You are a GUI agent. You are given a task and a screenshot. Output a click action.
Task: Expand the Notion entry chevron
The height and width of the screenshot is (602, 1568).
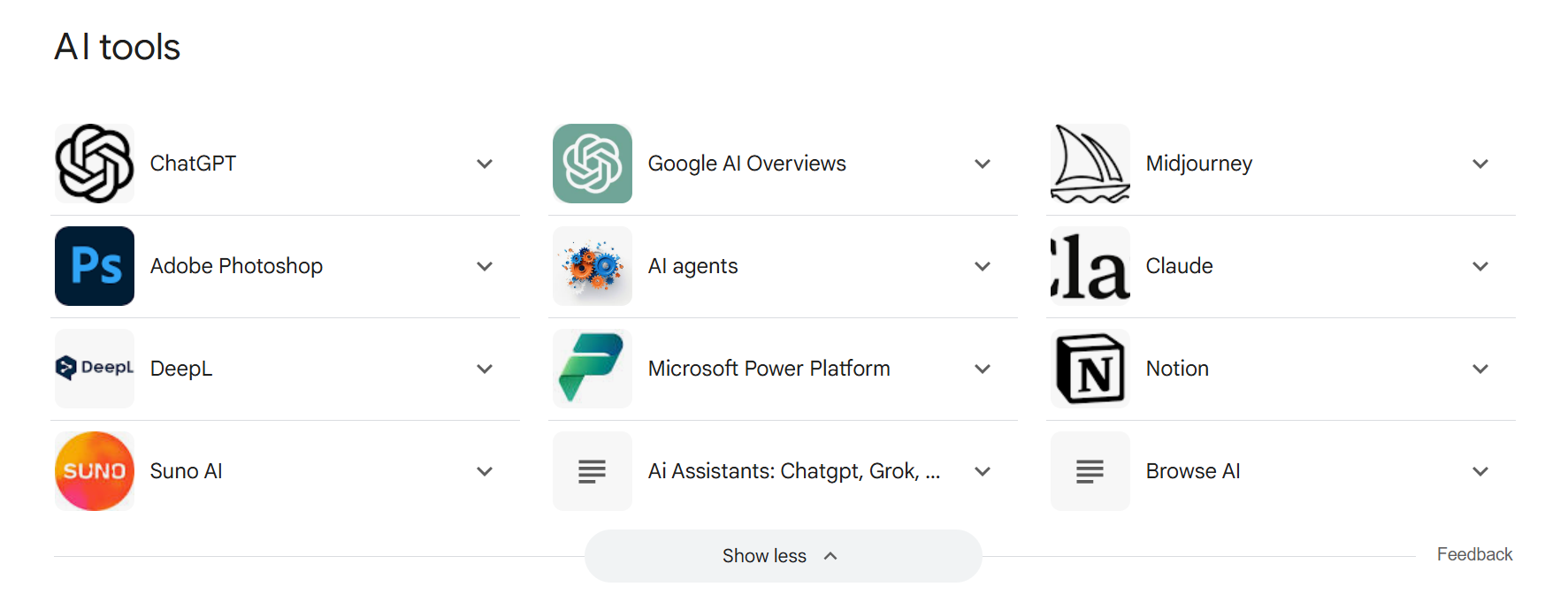pos(1480,369)
